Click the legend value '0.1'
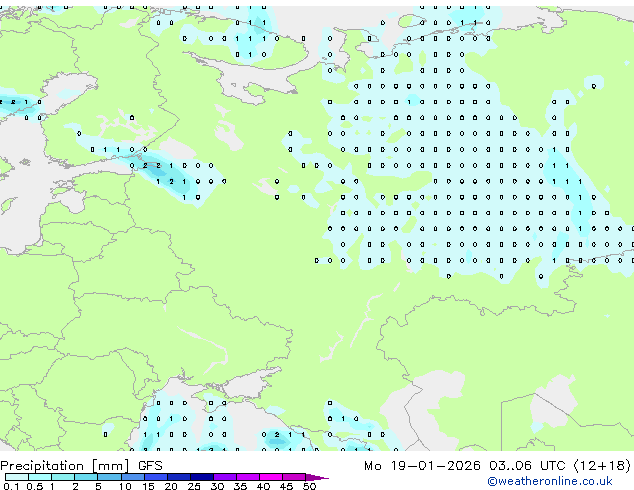 11,486
